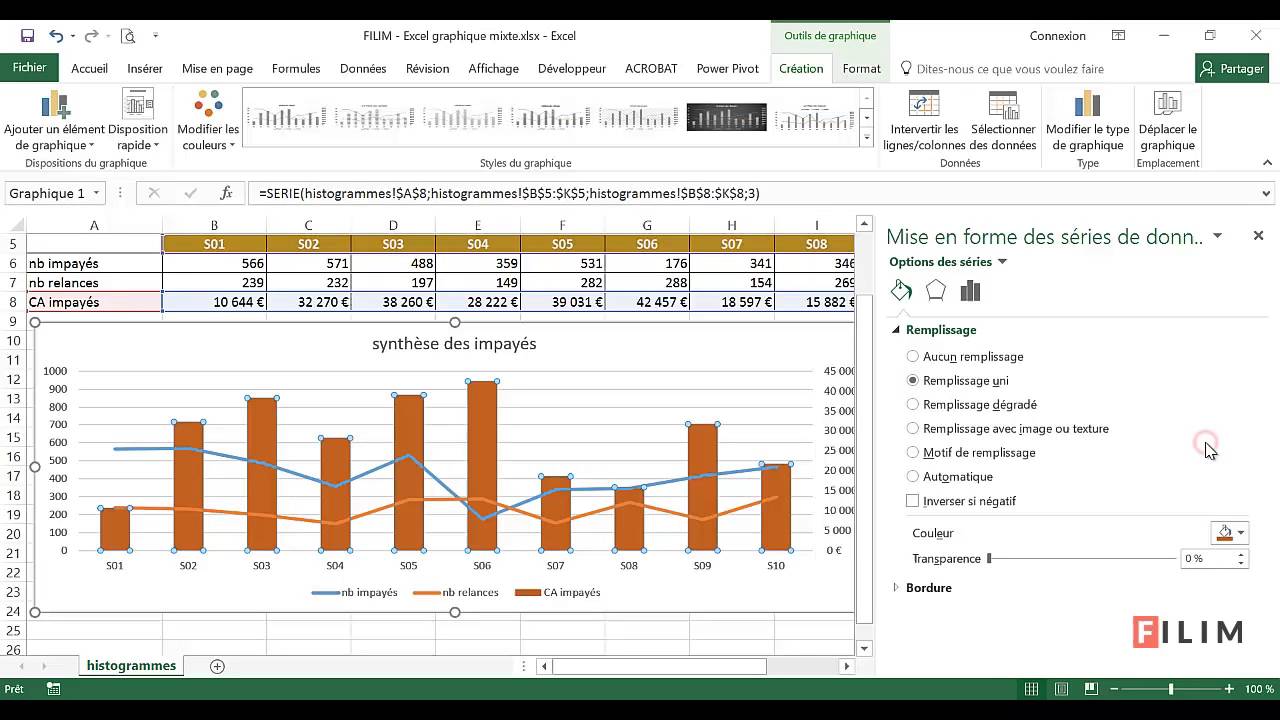The image size is (1280, 720).
Task: Switch to Page Layout view in status bar
Action: pyautogui.click(x=1062, y=689)
